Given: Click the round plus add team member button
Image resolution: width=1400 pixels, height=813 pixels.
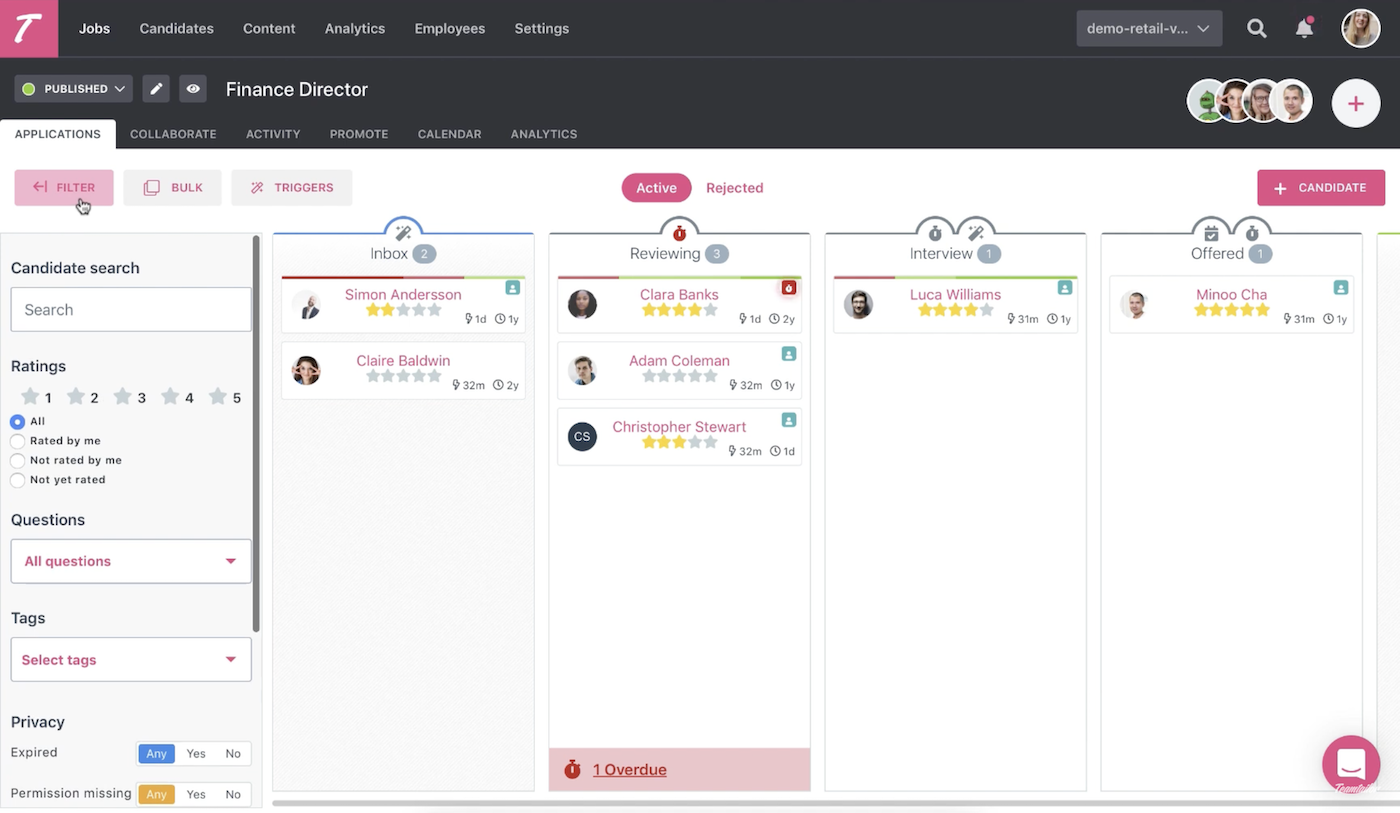Looking at the screenshot, I should 1356,103.
